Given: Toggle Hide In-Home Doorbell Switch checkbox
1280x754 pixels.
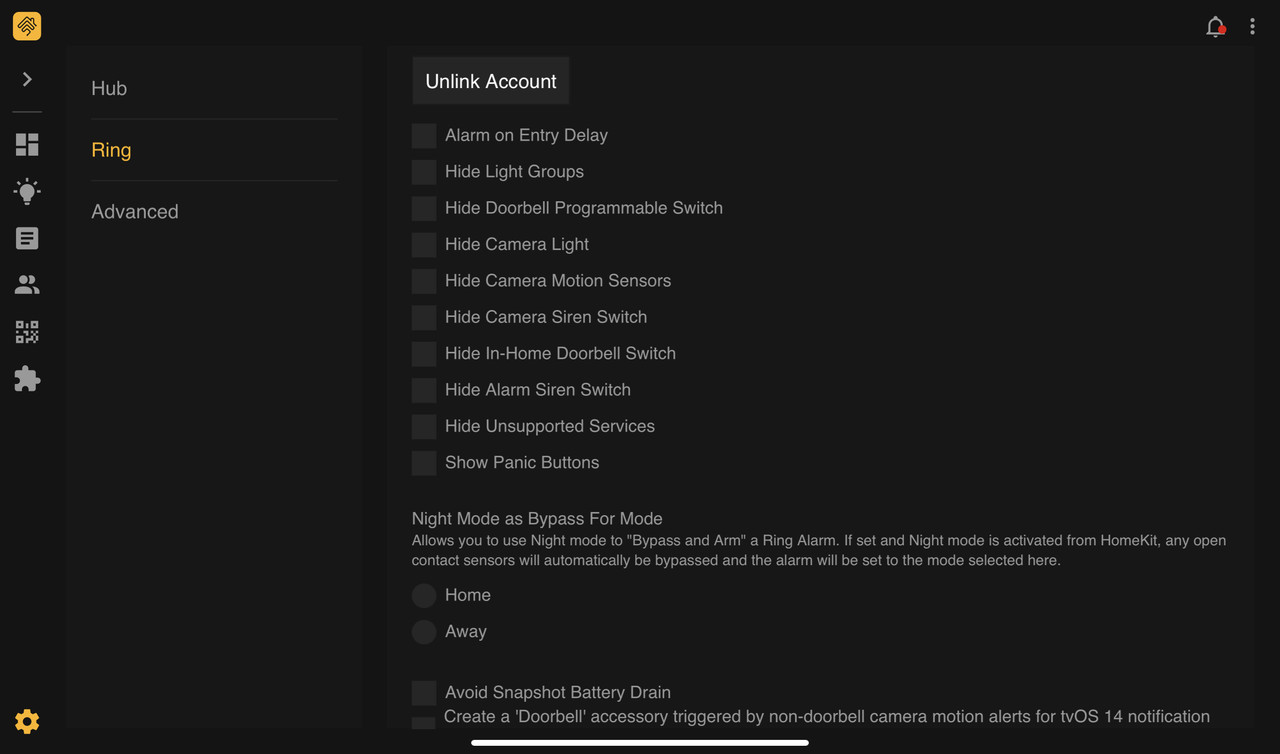Looking at the screenshot, I should click(x=424, y=353).
